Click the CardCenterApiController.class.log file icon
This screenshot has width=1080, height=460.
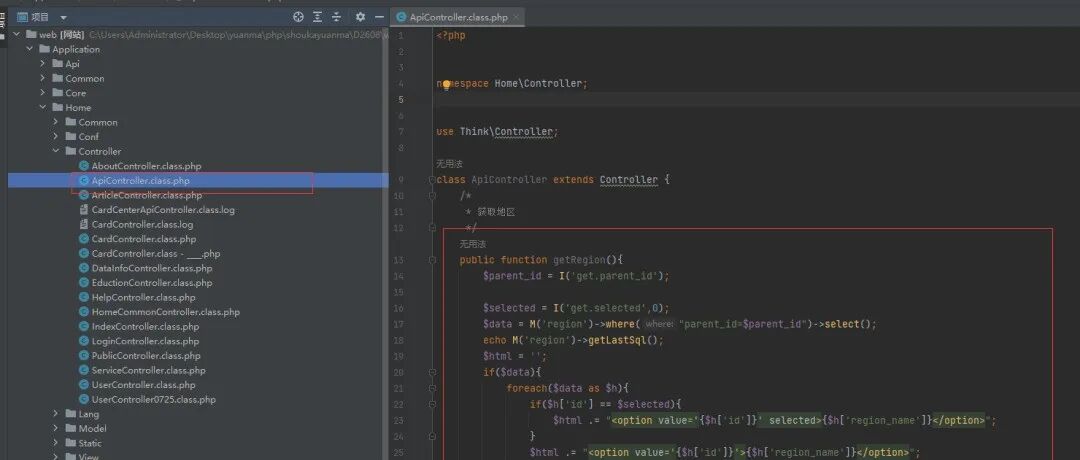(84, 209)
